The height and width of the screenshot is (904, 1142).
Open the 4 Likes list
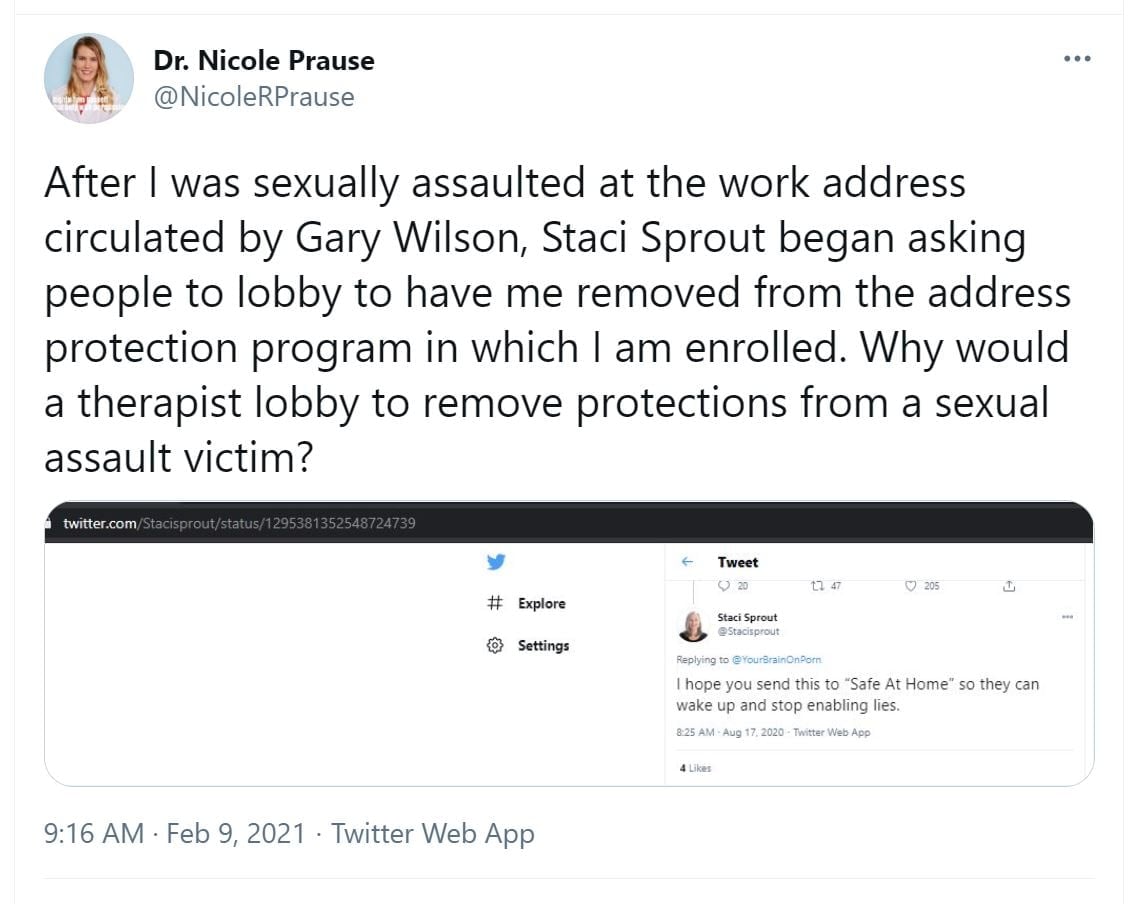[x=695, y=768]
